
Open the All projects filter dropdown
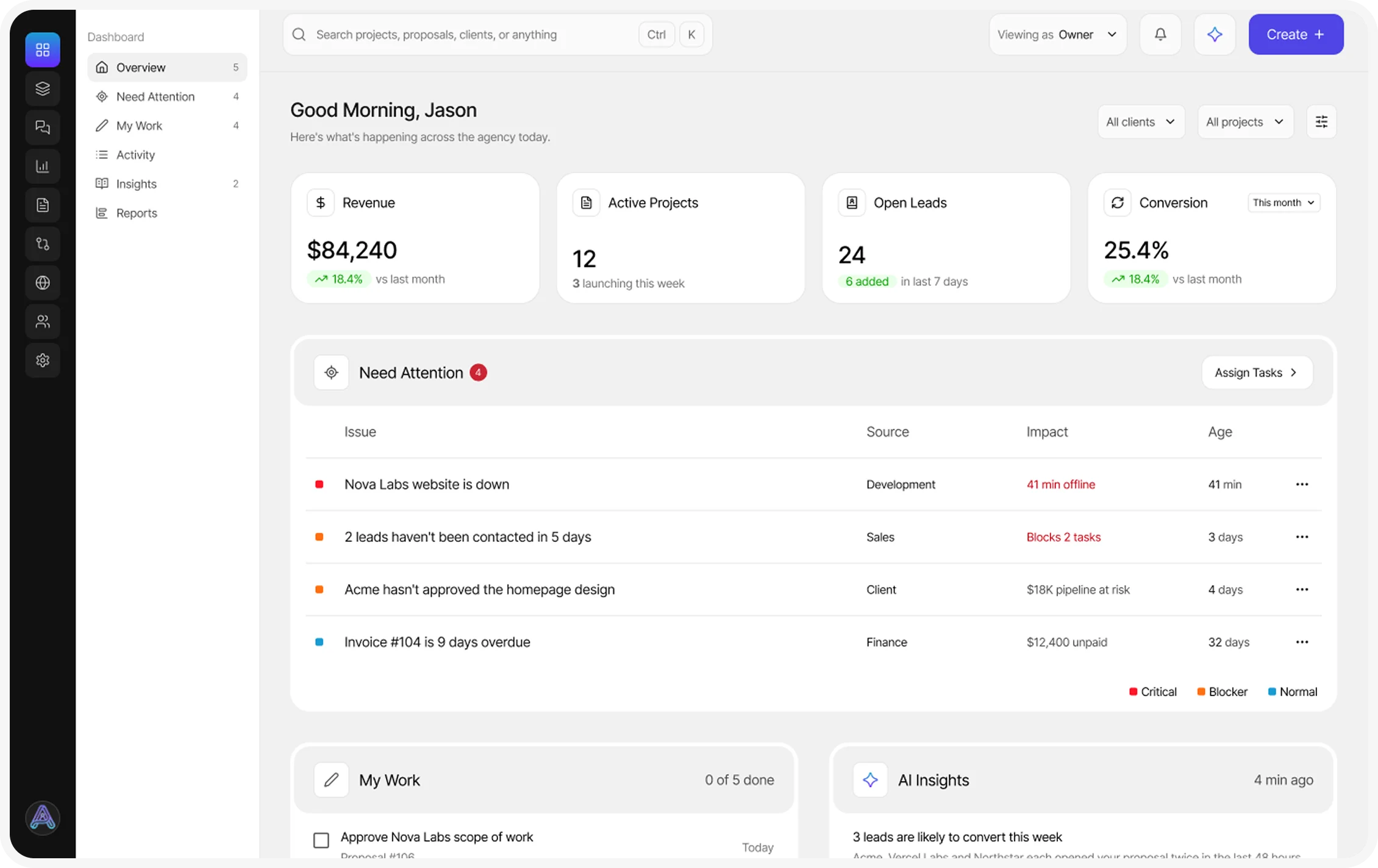point(1245,122)
